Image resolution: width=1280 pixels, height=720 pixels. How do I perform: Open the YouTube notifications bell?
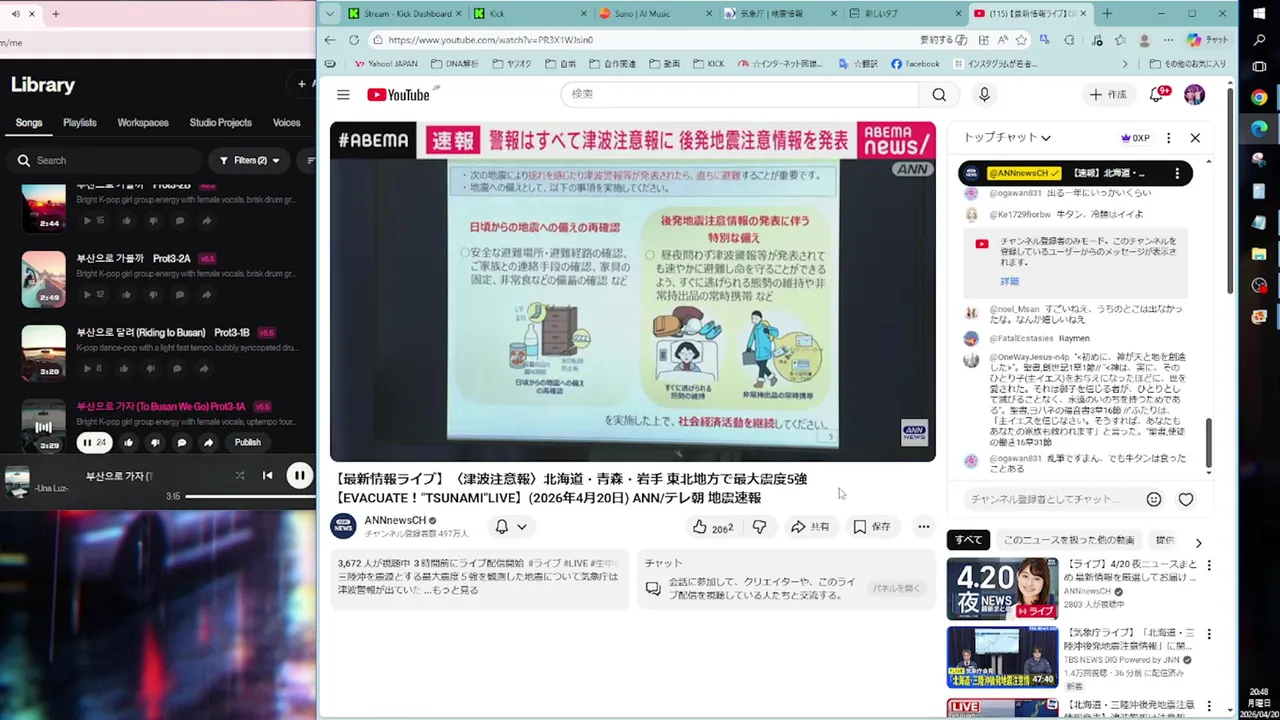1157,94
